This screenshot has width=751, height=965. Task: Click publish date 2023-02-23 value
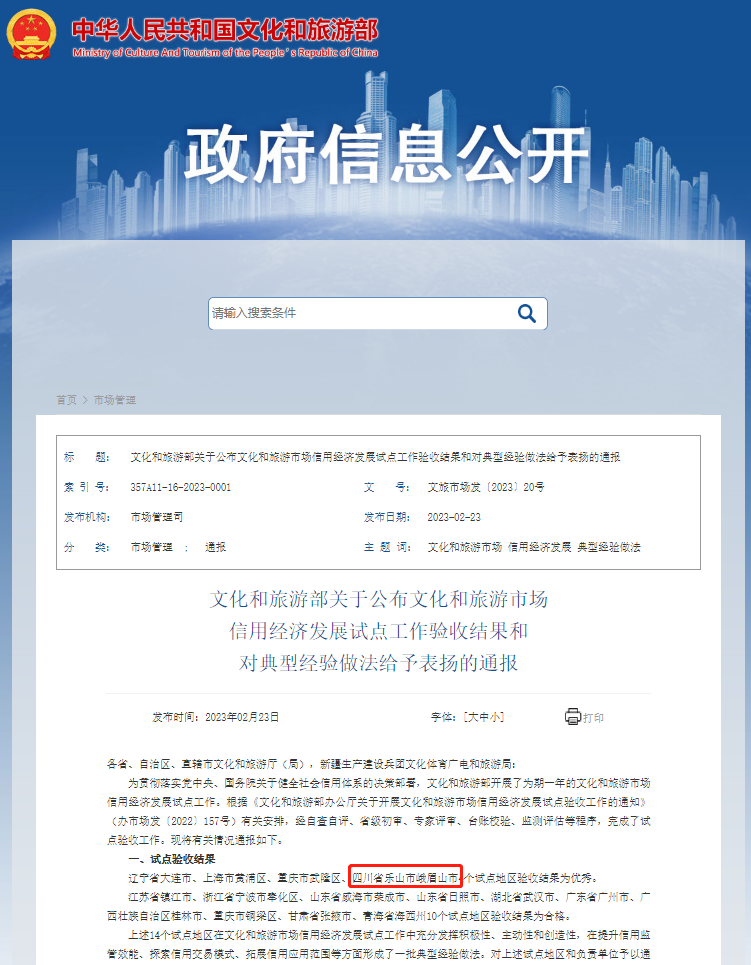(454, 518)
